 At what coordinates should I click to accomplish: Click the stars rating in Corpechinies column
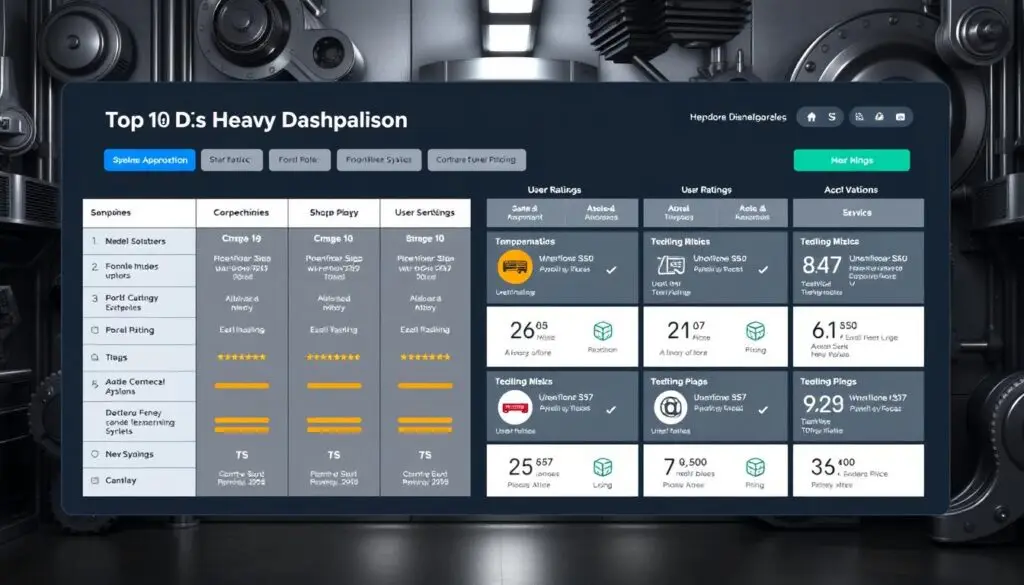pyautogui.click(x=242, y=357)
